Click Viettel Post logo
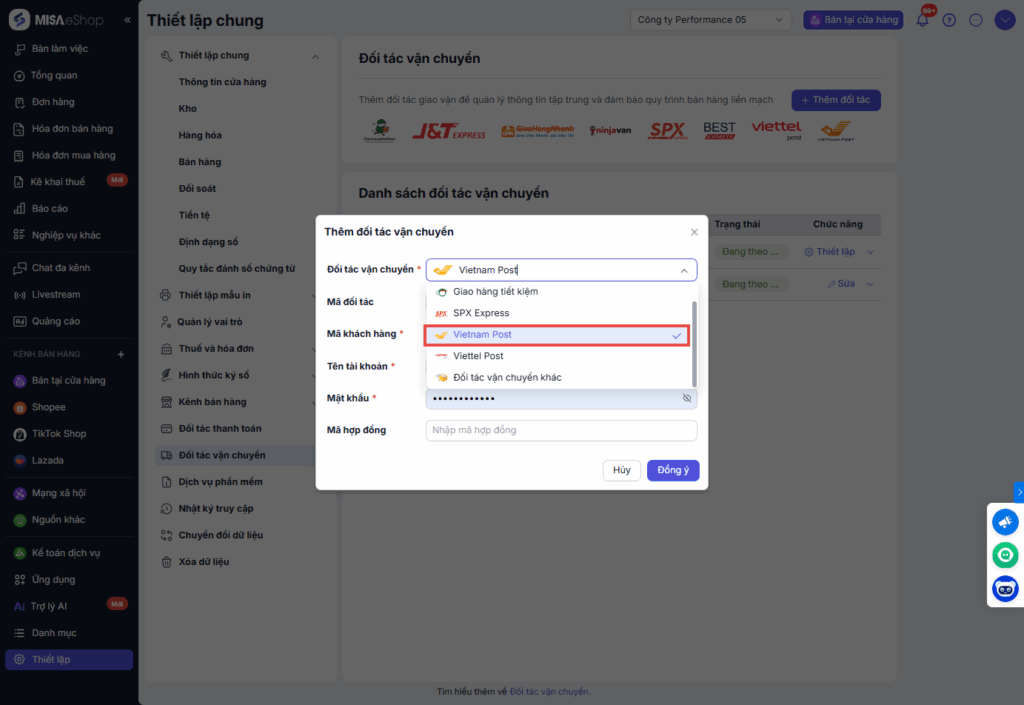Image resolution: width=1024 pixels, height=705 pixels. coord(776,130)
